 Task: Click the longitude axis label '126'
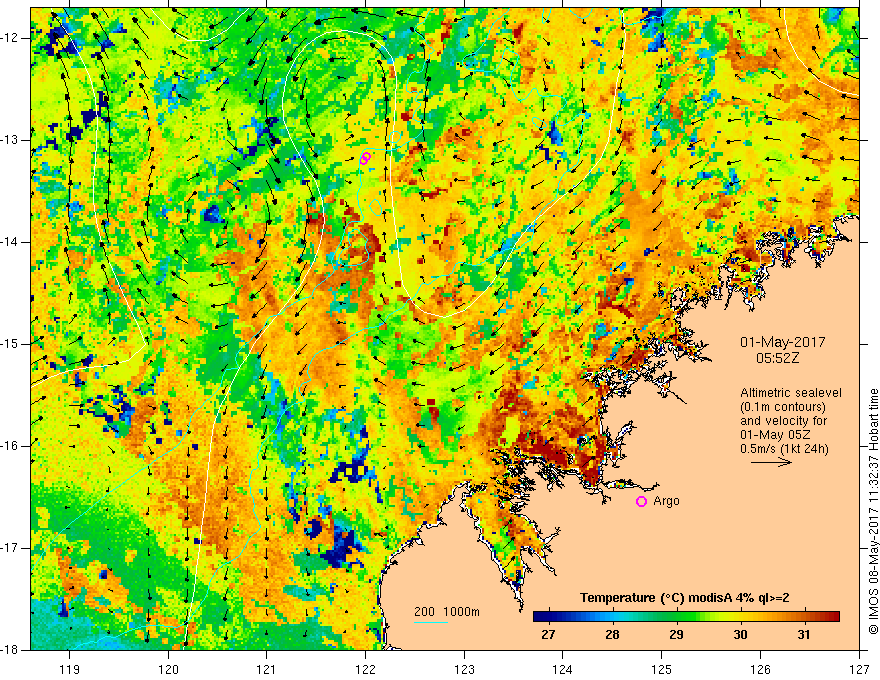[x=760, y=669]
